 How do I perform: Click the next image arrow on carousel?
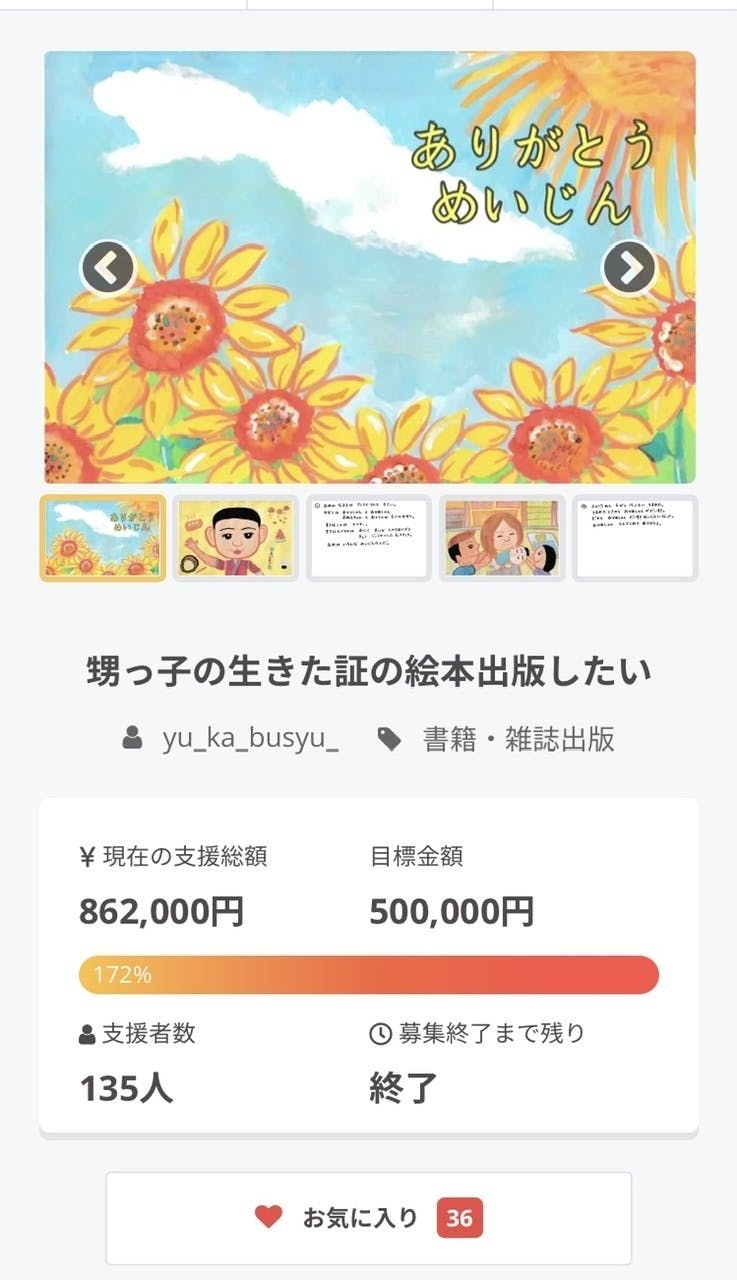pos(629,268)
